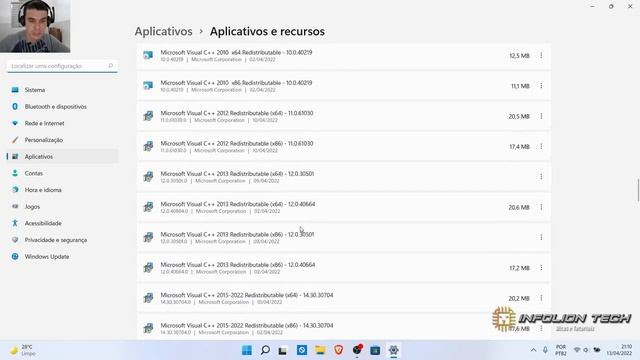Image resolution: width=640 pixels, height=360 pixels.
Task: Select 'Microsoft Visual C++ 2013 Redistributable (x86) - 12.0.30501' title
Action: point(237,235)
